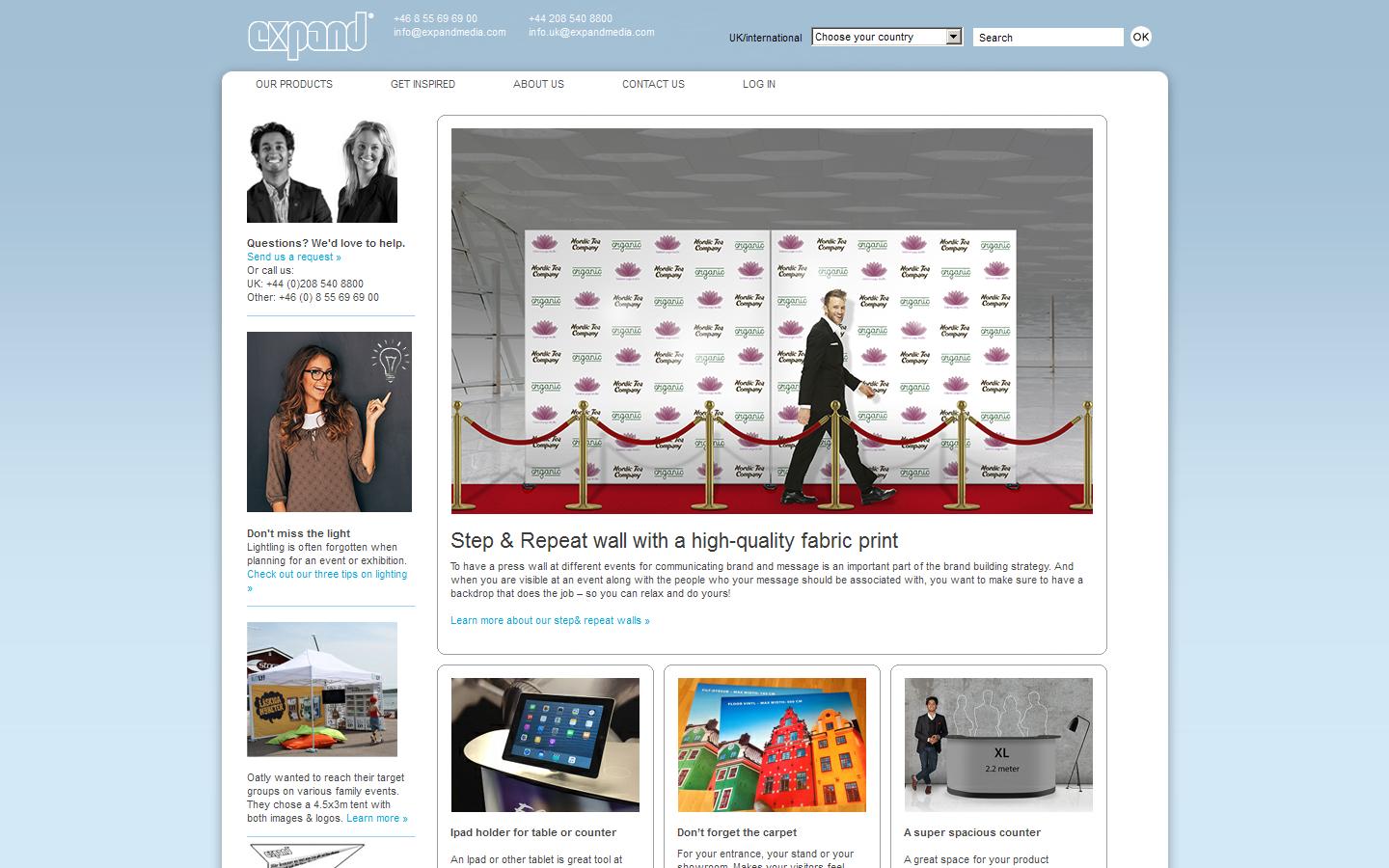The height and width of the screenshot is (868, 1389).
Task: Go to the About Us page
Action: tap(538, 85)
